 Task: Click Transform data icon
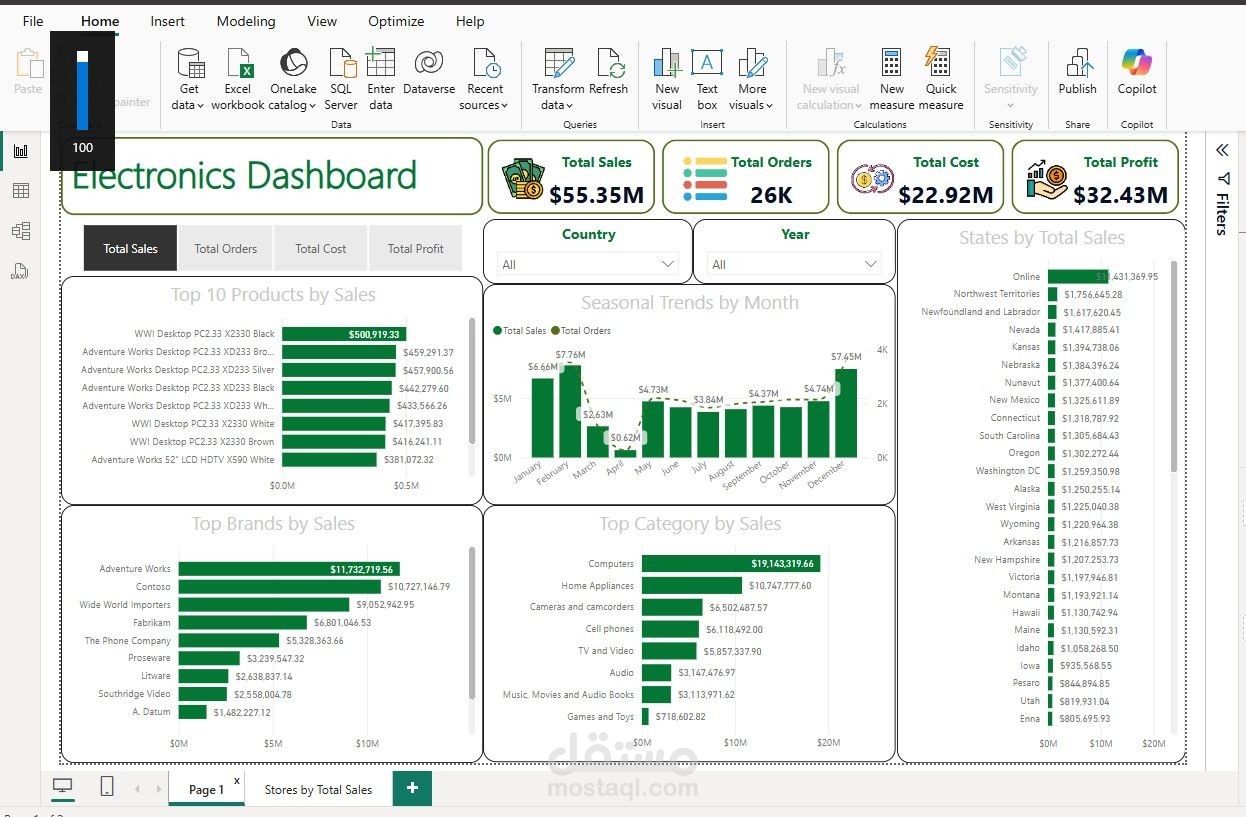[x=558, y=63]
